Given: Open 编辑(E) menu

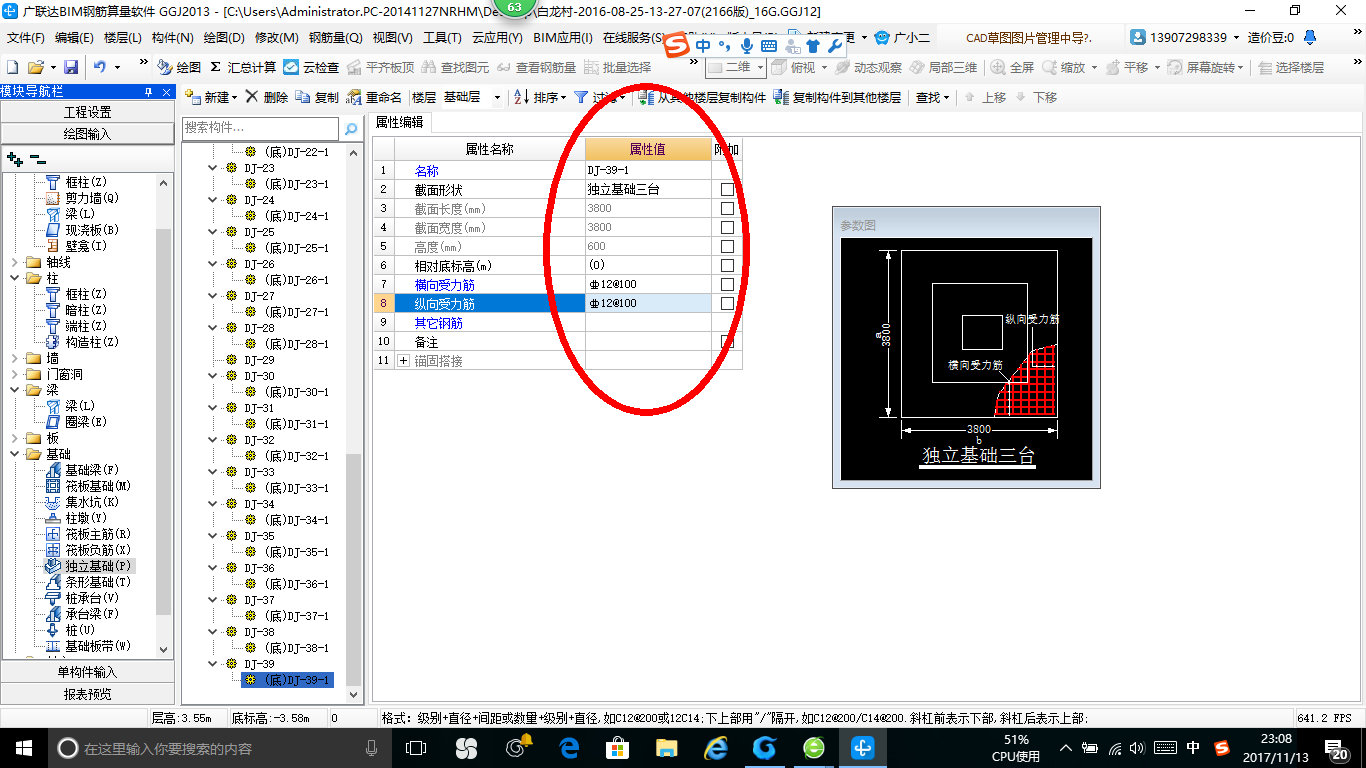Looking at the screenshot, I should tap(74, 38).
